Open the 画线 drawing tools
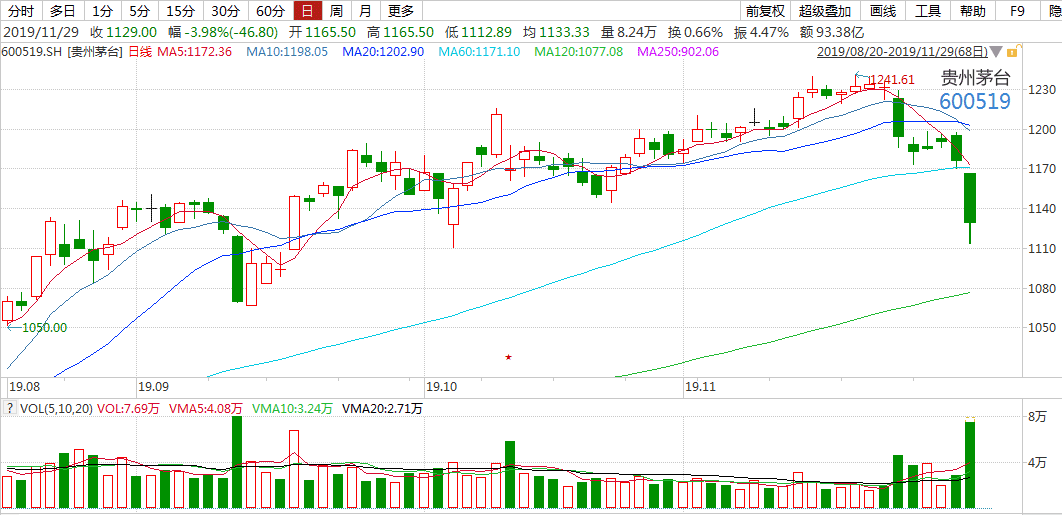 883,10
